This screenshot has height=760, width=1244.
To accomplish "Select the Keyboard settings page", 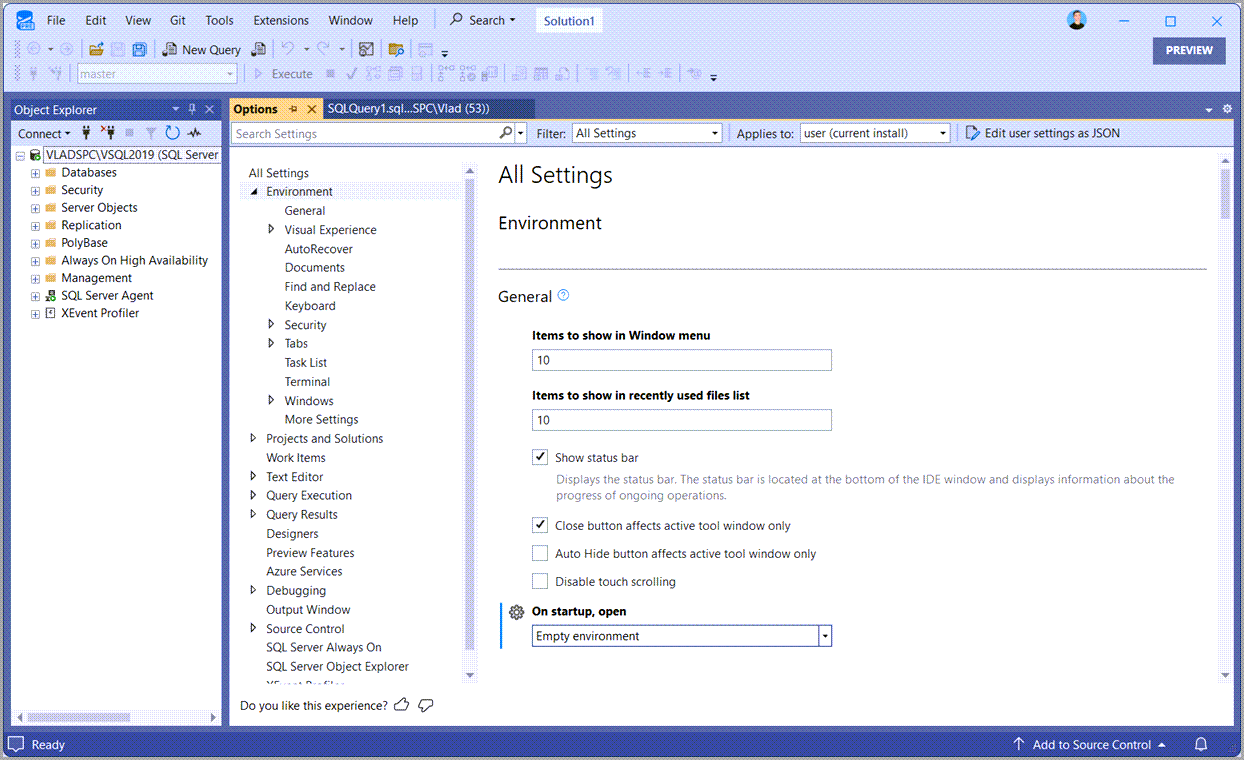I will pos(310,306).
